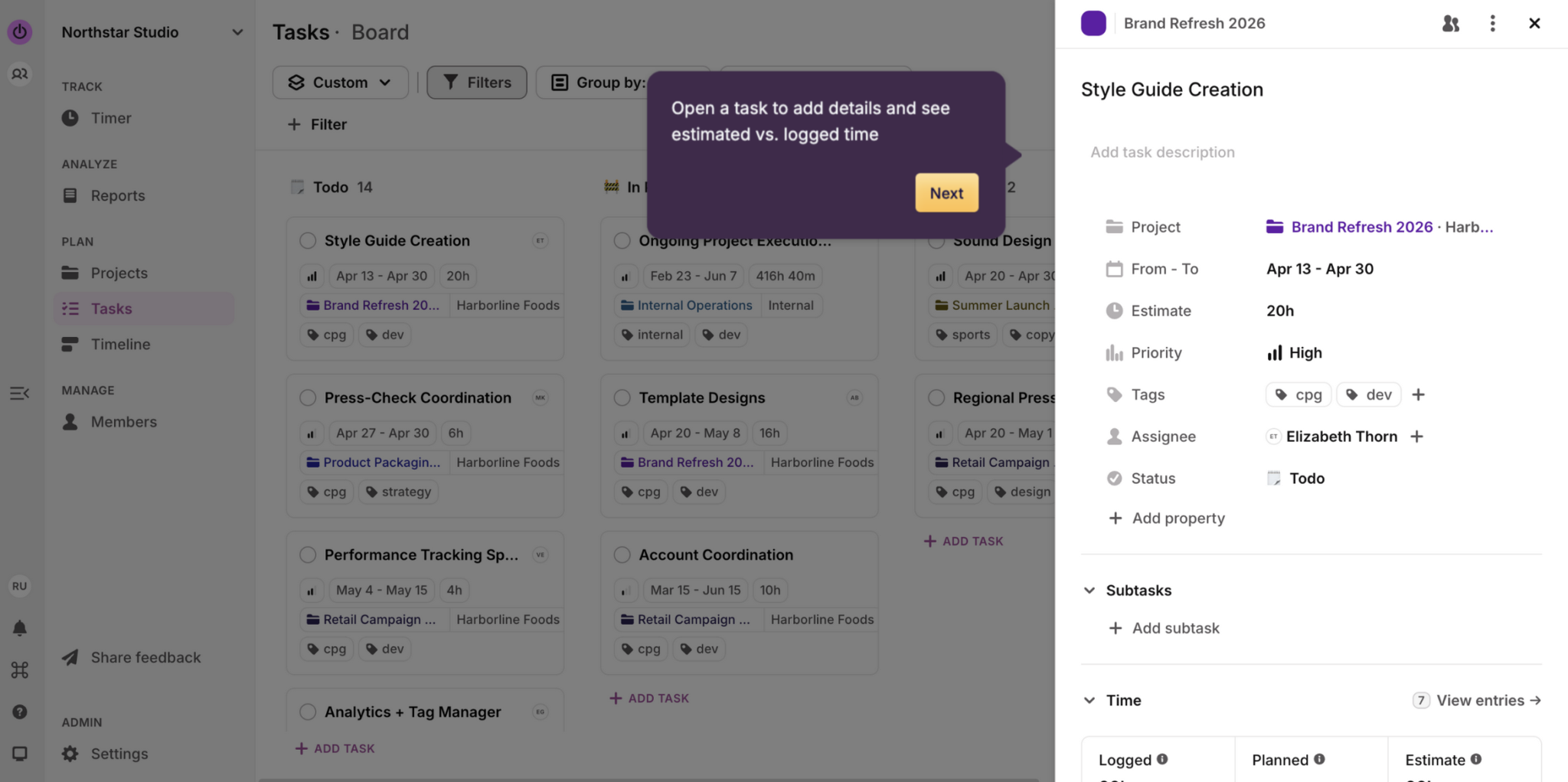Click Add subtask
This screenshot has height=782, width=1568.
(1164, 628)
